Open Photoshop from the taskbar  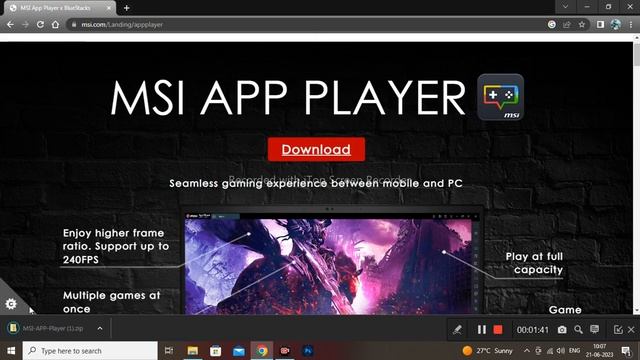(x=308, y=351)
